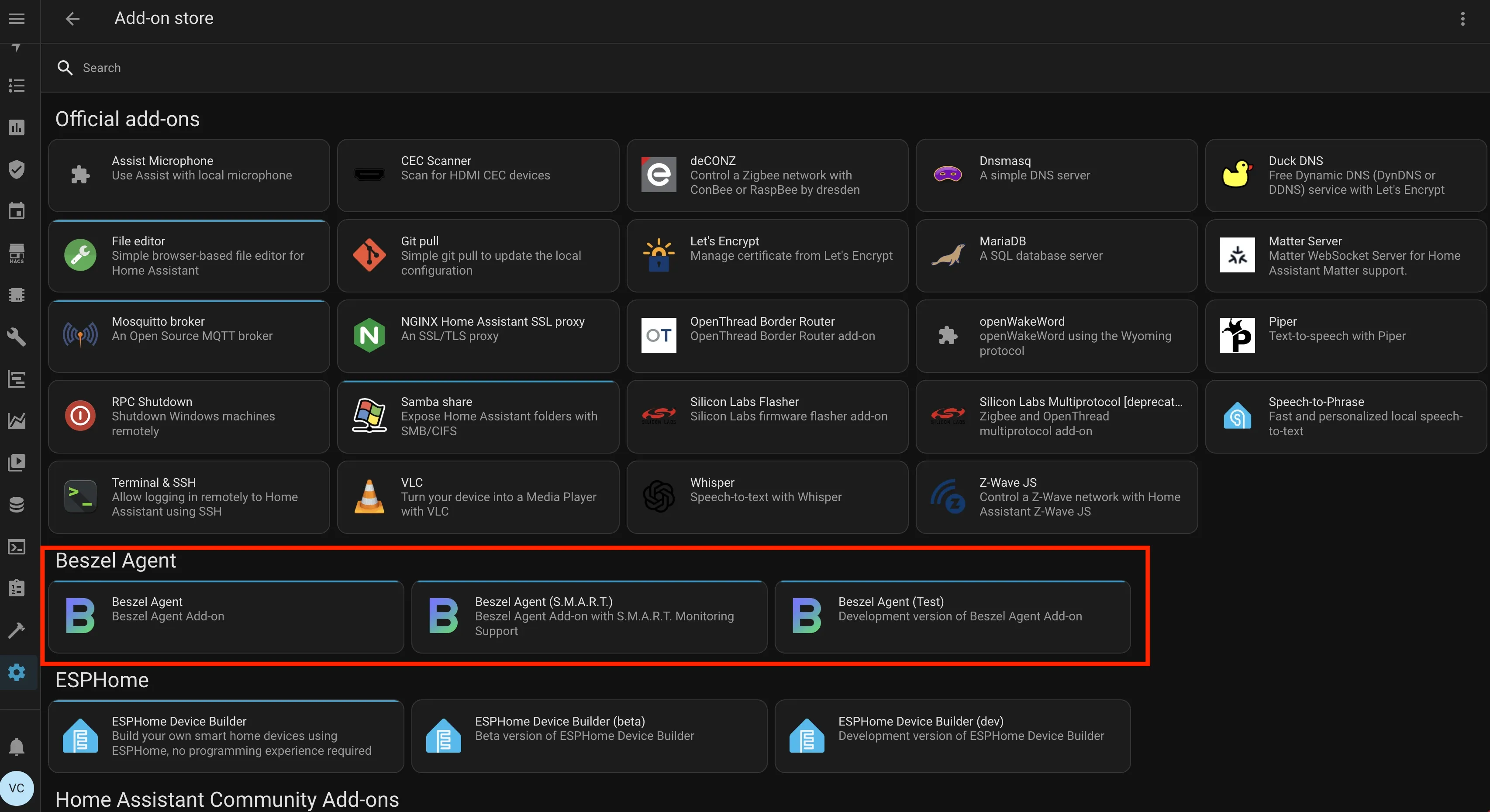Open HACS in the sidebar
This screenshot has height=812, width=1490.
(x=17, y=253)
